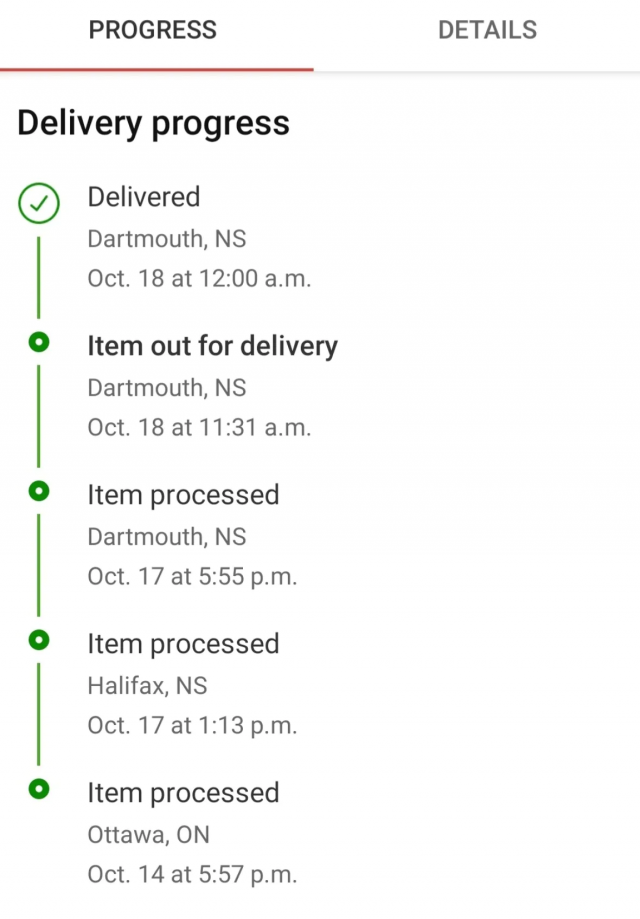Click the green Delivered checkmark icon
The height and width of the screenshot is (919, 640).
coord(39,204)
